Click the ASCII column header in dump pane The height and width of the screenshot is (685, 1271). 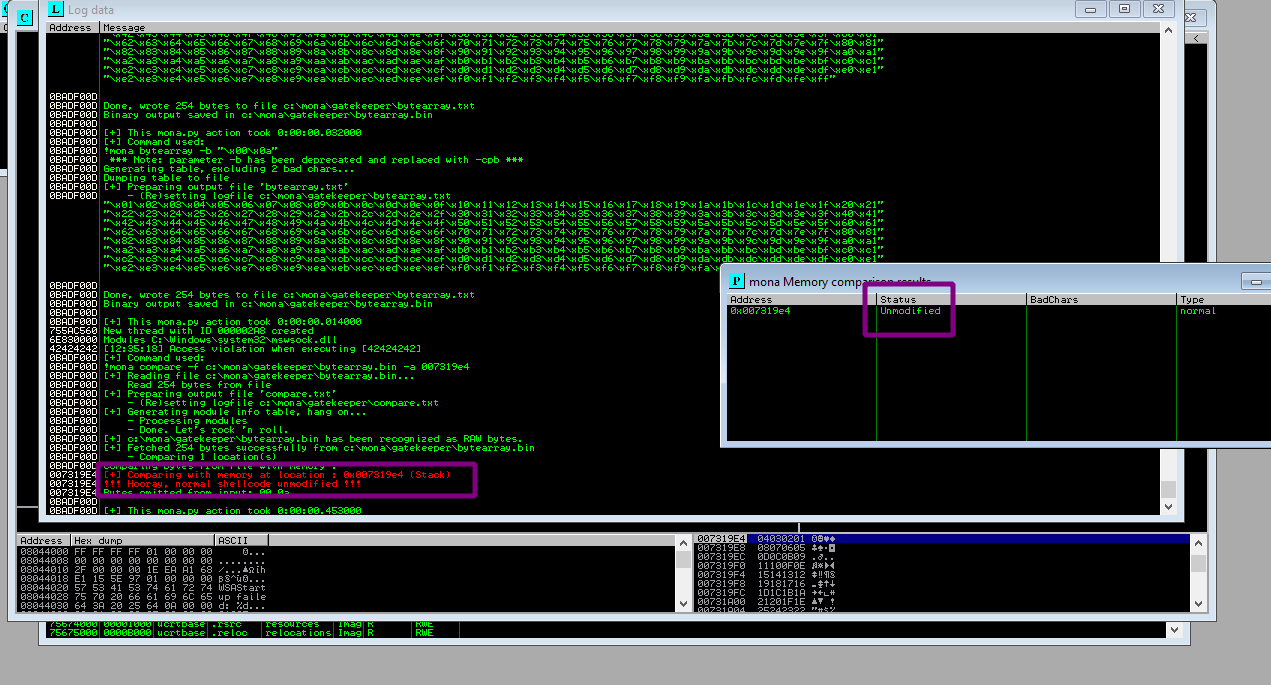tap(240, 540)
